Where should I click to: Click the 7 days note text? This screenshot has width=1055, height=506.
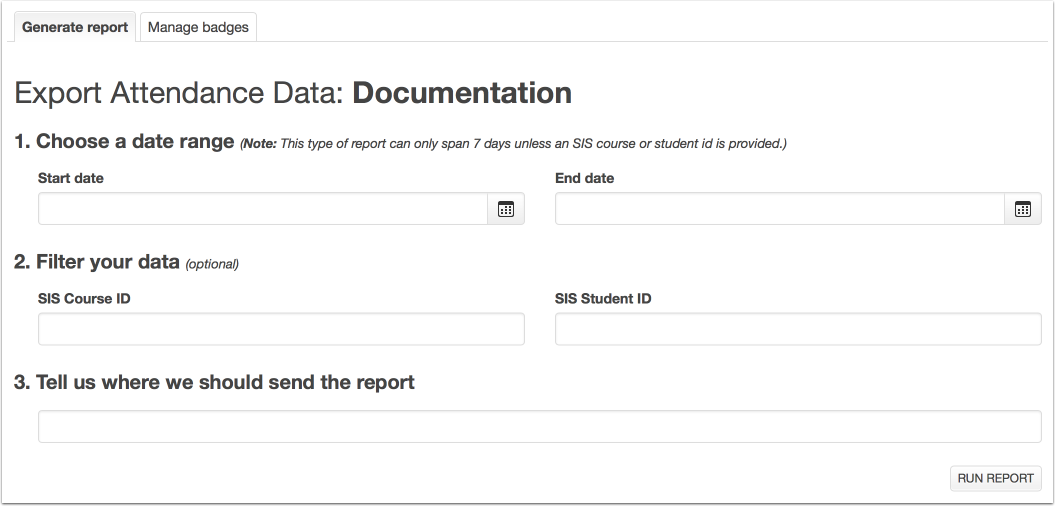tap(513, 143)
